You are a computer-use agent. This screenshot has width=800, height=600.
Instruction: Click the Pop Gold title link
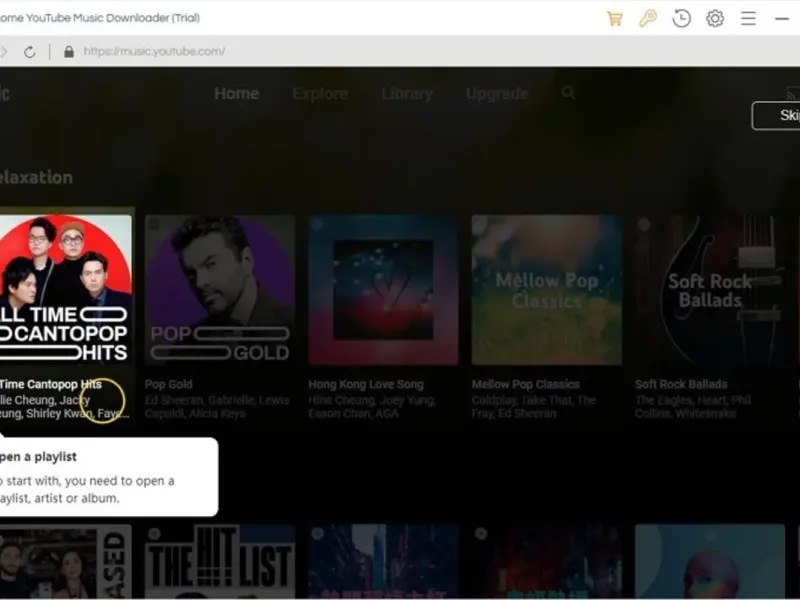tap(169, 384)
